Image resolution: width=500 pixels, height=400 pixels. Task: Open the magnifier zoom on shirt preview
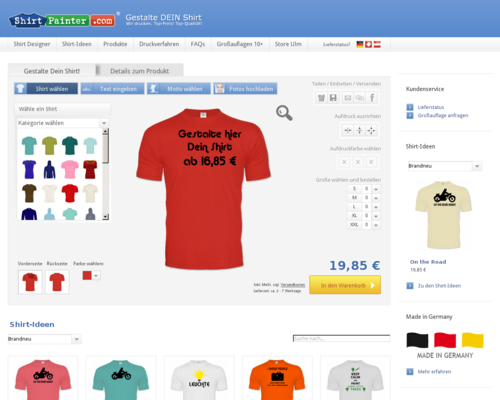pos(284,113)
